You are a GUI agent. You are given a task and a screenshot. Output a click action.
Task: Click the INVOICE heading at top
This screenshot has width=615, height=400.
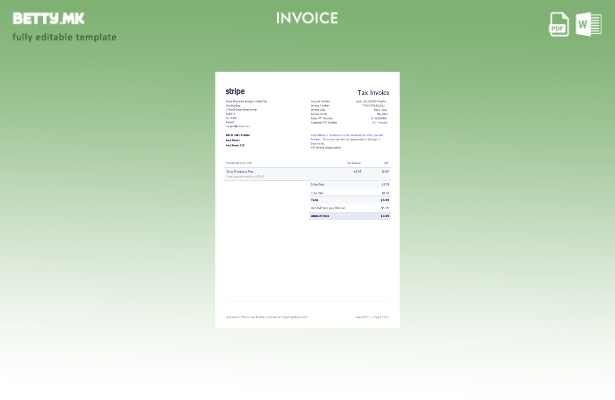tap(307, 18)
